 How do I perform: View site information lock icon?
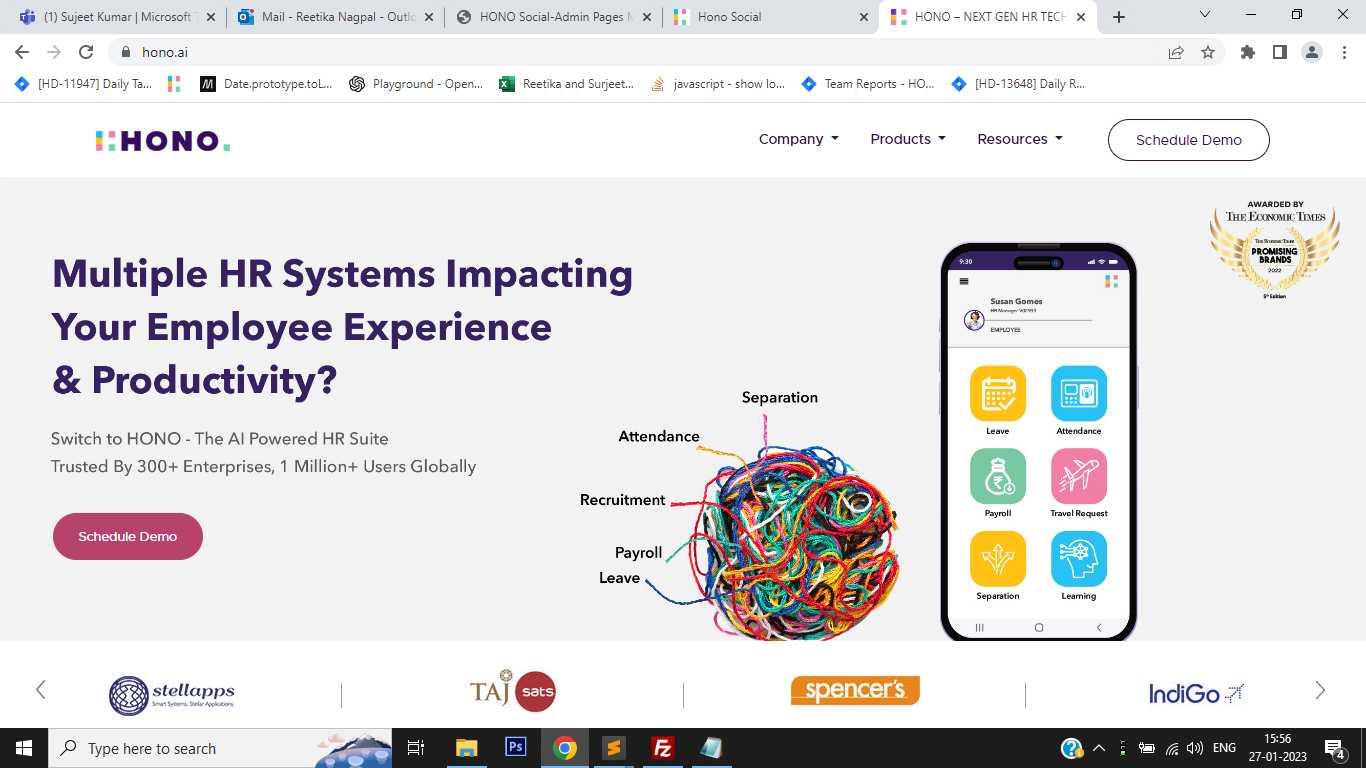pos(126,52)
